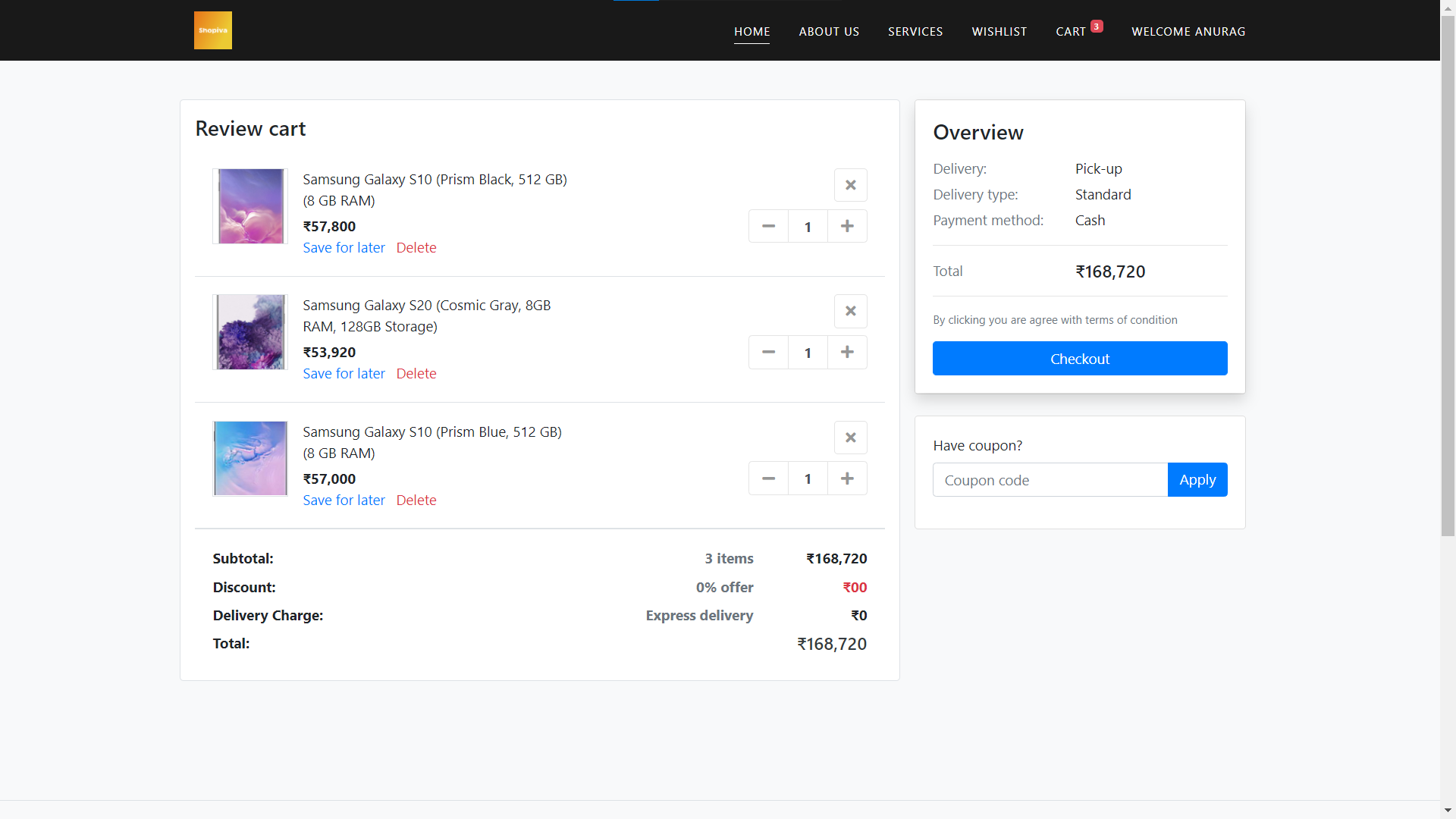This screenshot has width=1456, height=819.
Task: Click the page vertical scrollbar down arrow
Action: (x=1448, y=811)
